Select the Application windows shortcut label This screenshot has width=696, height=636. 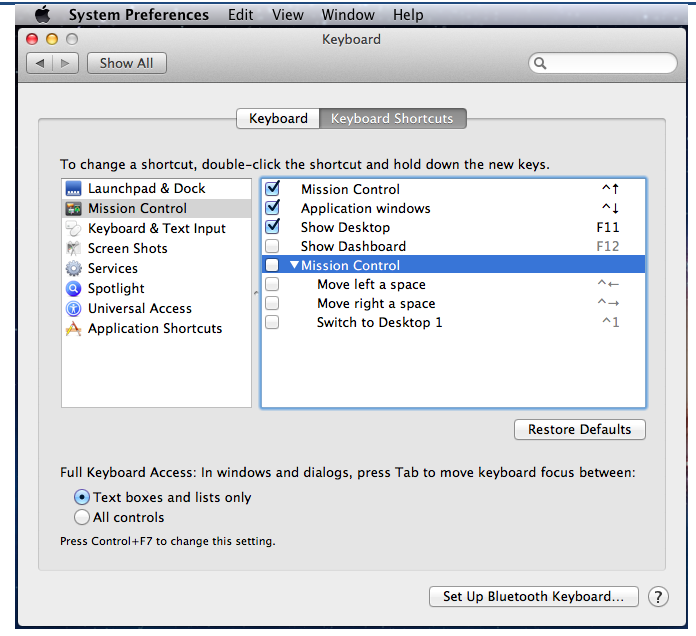tap(366, 209)
